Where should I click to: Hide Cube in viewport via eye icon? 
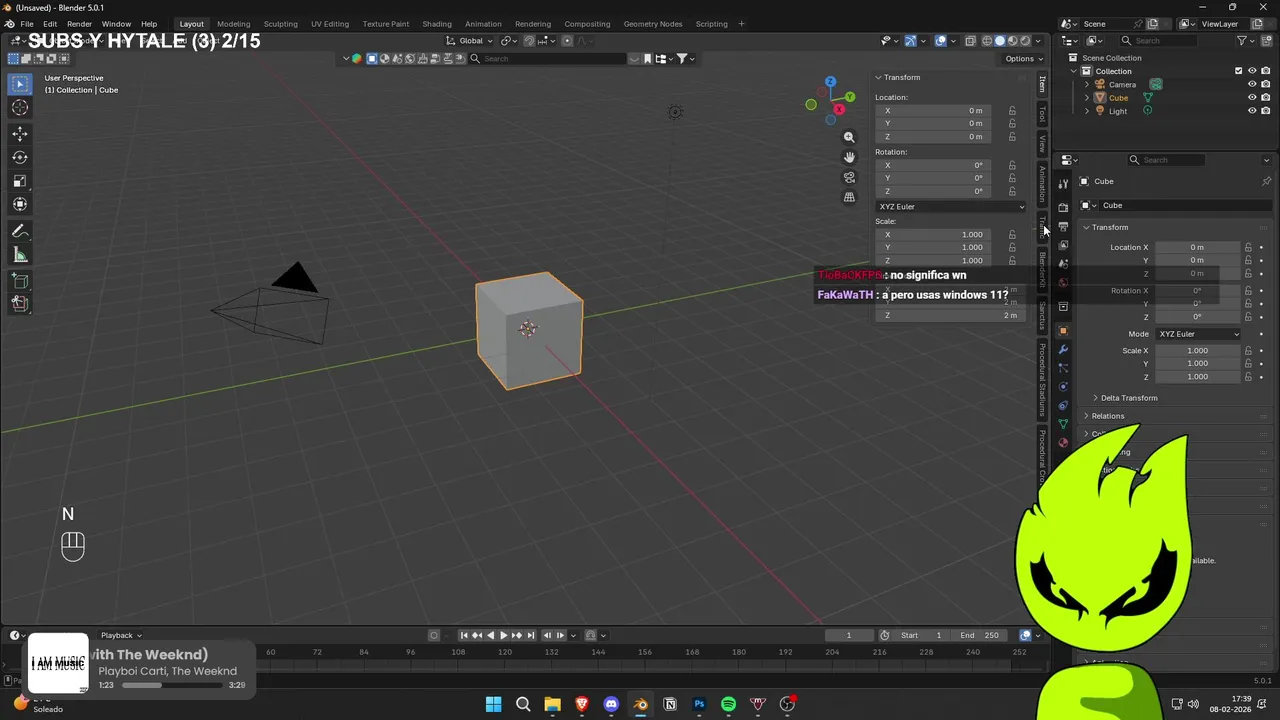tap(1252, 98)
